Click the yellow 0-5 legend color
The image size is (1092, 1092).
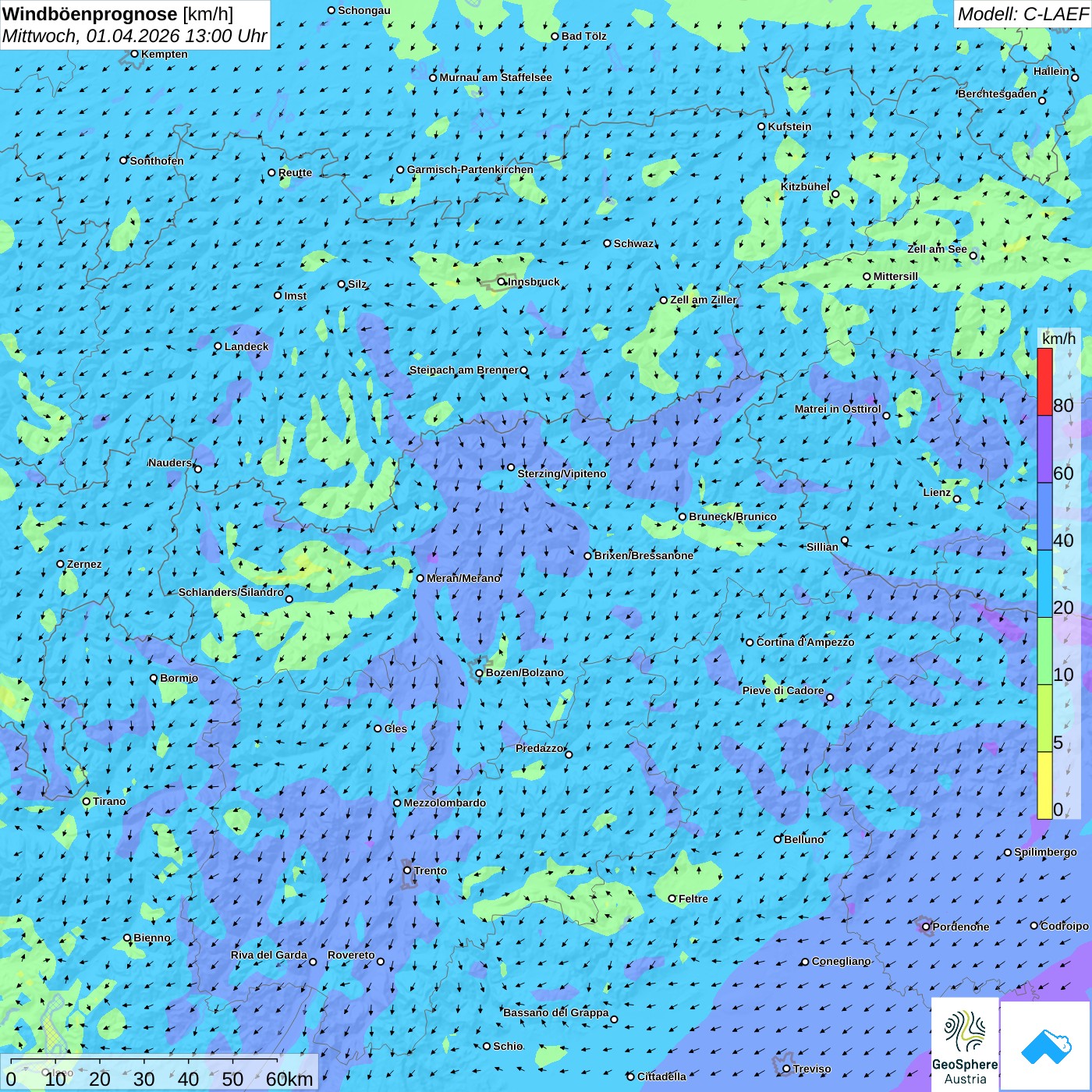pos(1044,785)
